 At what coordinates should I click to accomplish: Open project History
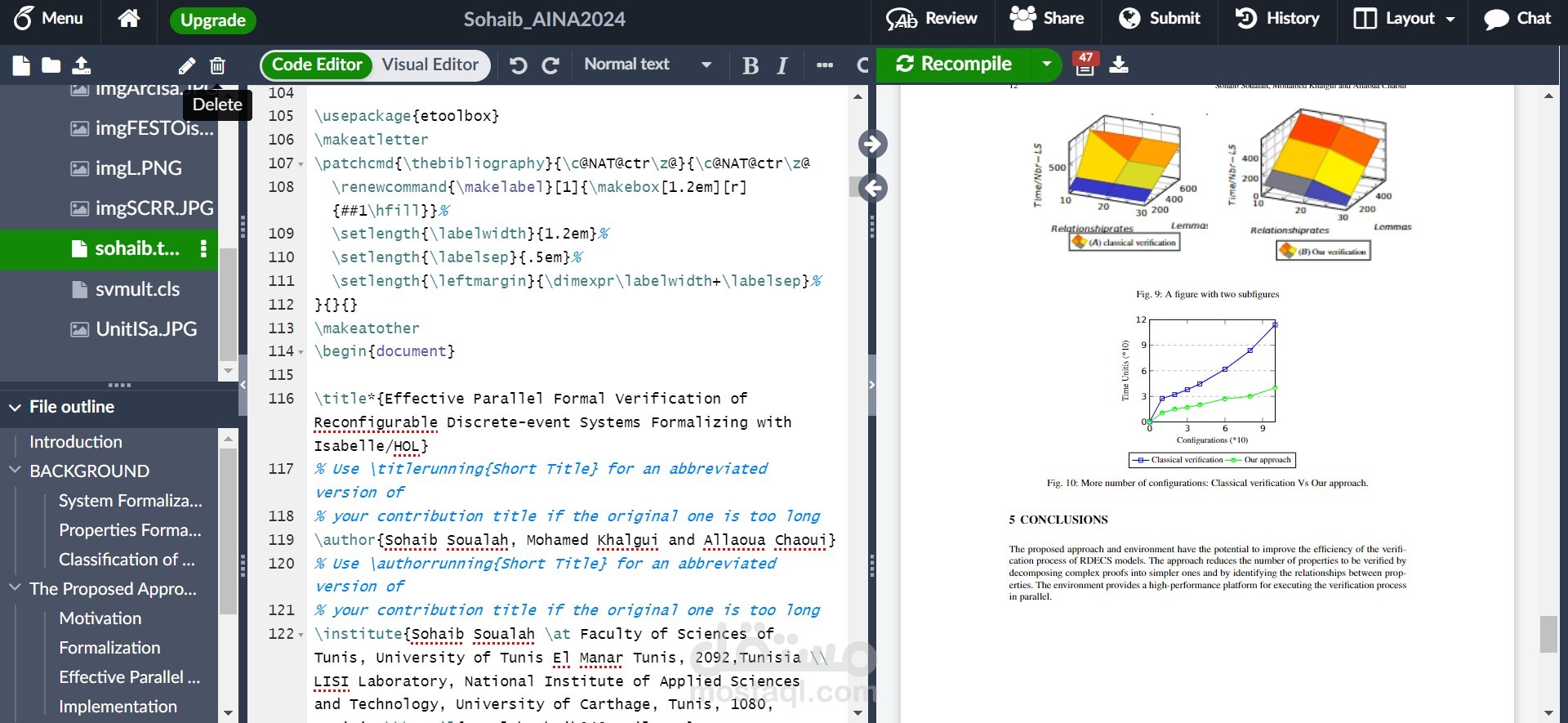point(1276,19)
